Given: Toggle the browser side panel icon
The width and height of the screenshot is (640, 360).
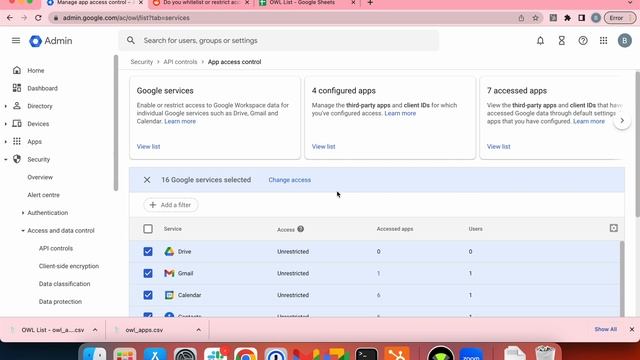Looking at the screenshot, I should tap(582, 18).
